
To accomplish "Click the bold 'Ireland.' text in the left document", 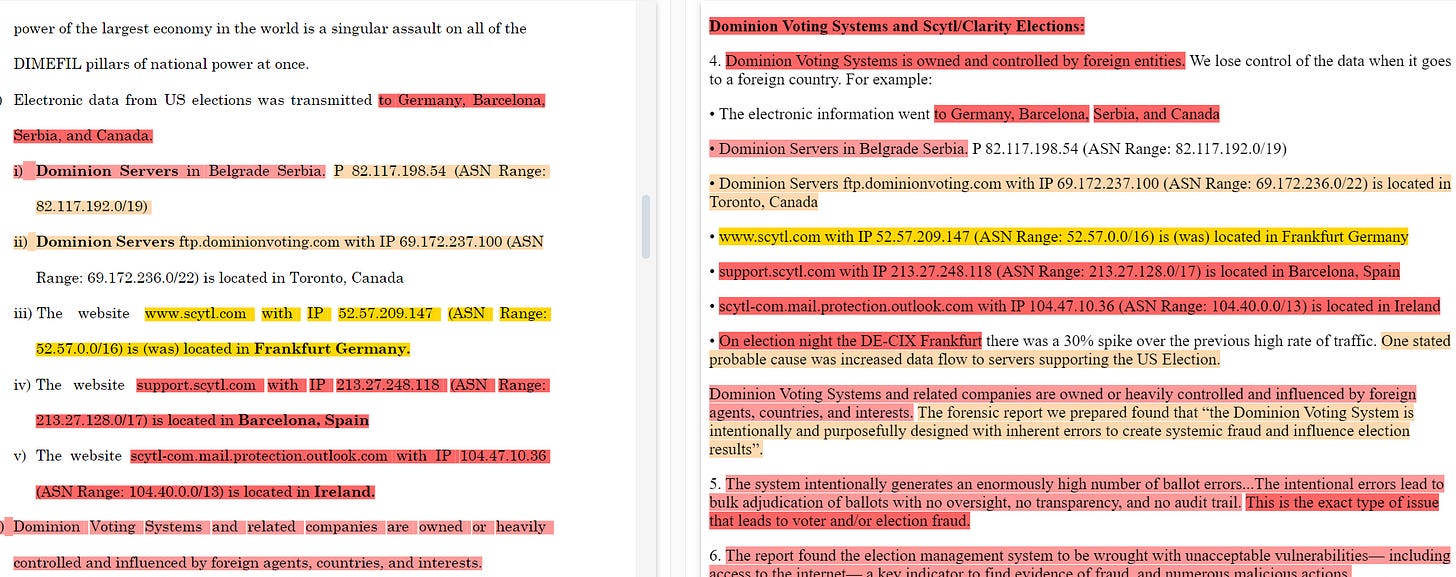I will pos(344,492).
